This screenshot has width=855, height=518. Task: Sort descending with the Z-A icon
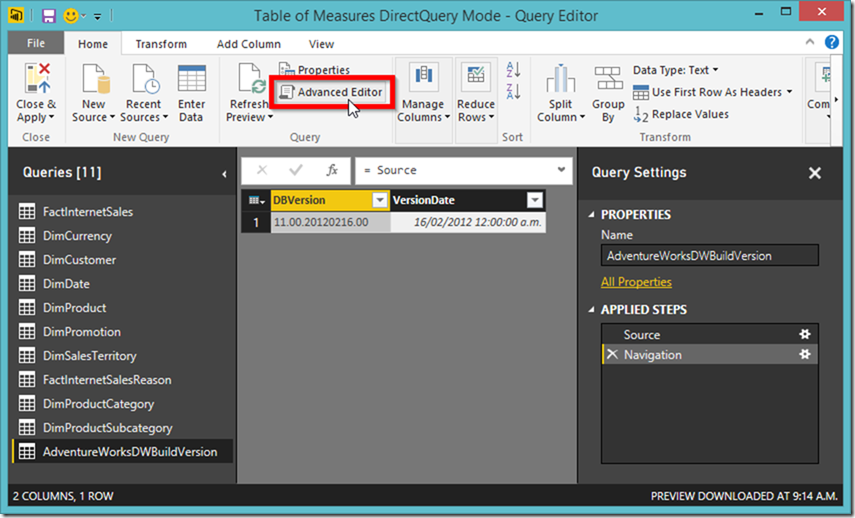[513, 92]
